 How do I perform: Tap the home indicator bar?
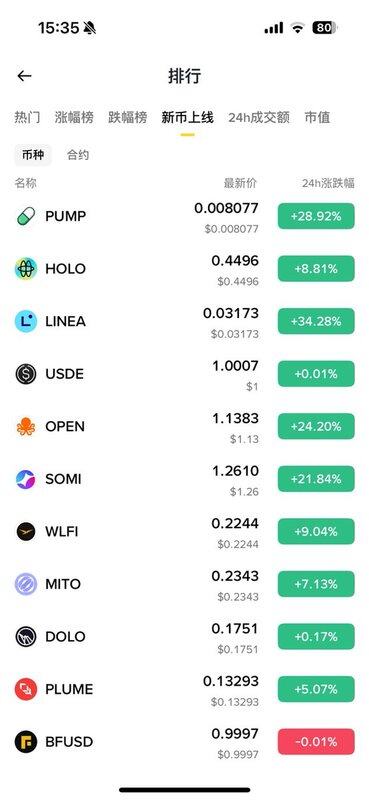185,790
